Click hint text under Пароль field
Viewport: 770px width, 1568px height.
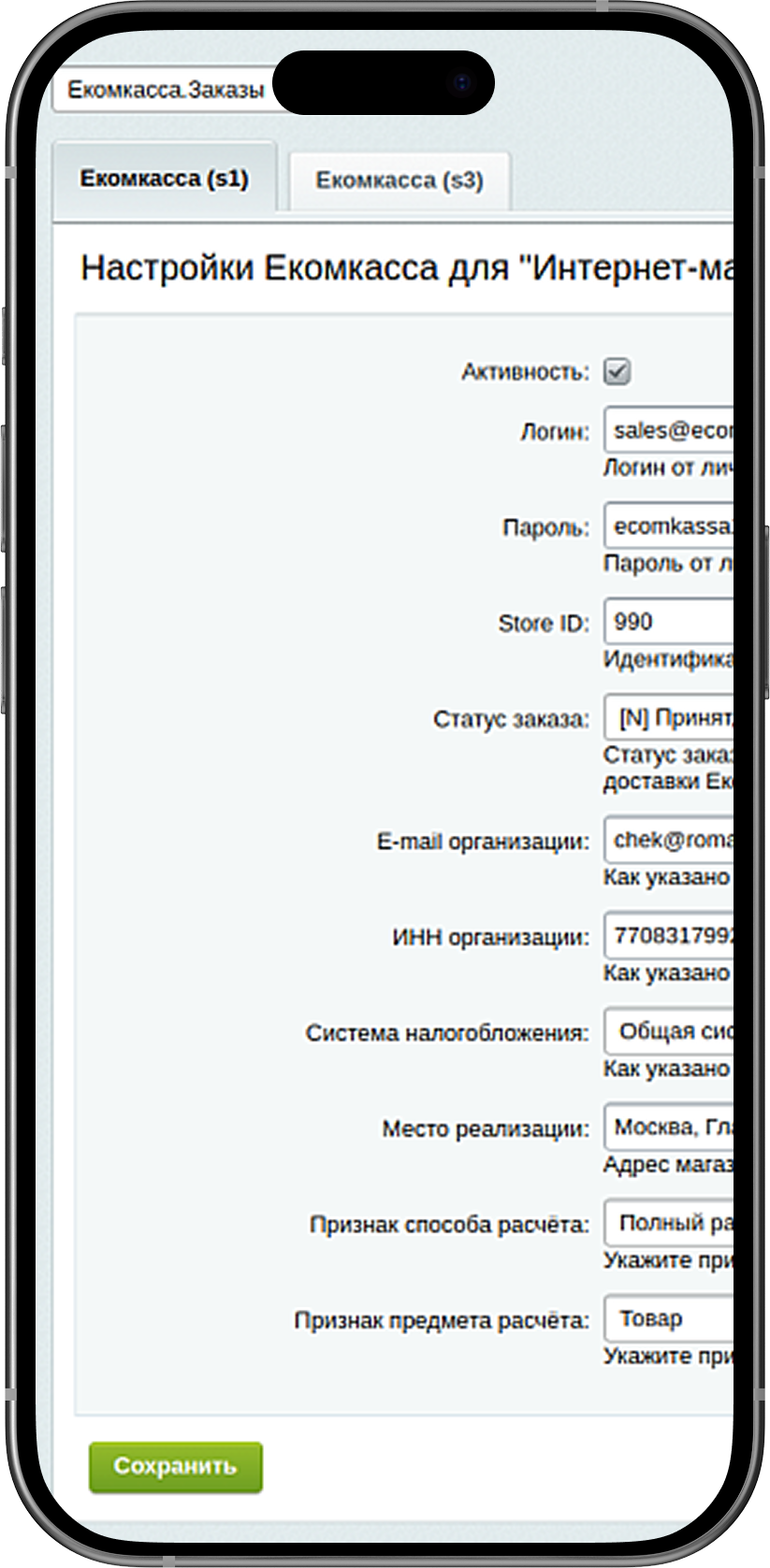[x=668, y=564]
